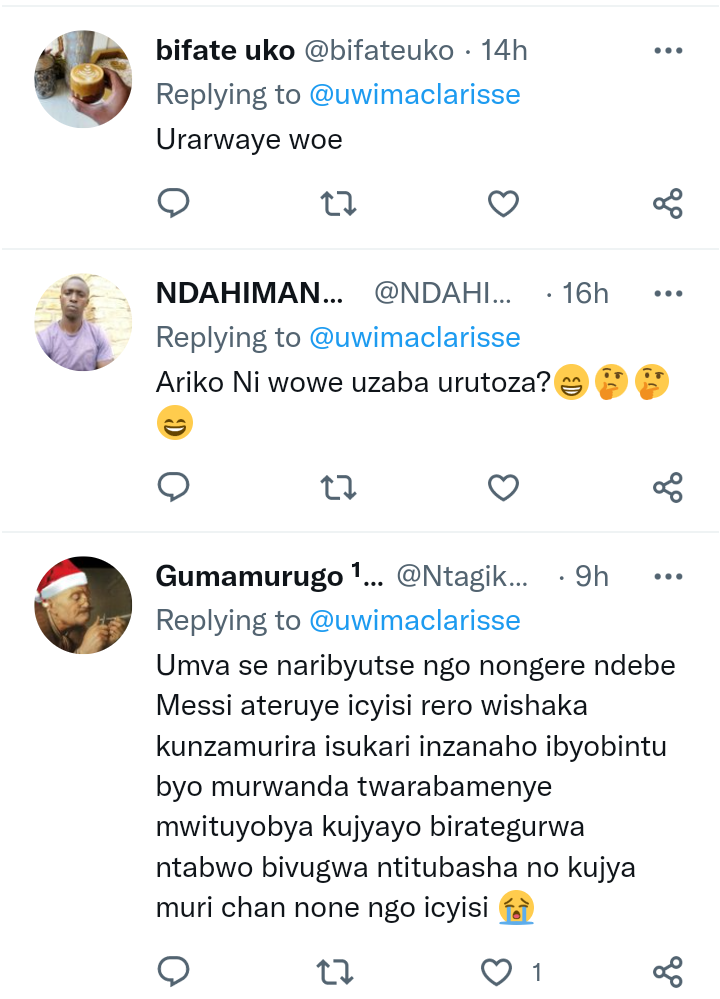Retweet Gumamurugo's Messi tweet
This screenshot has width=720, height=999.
pos(338,970)
